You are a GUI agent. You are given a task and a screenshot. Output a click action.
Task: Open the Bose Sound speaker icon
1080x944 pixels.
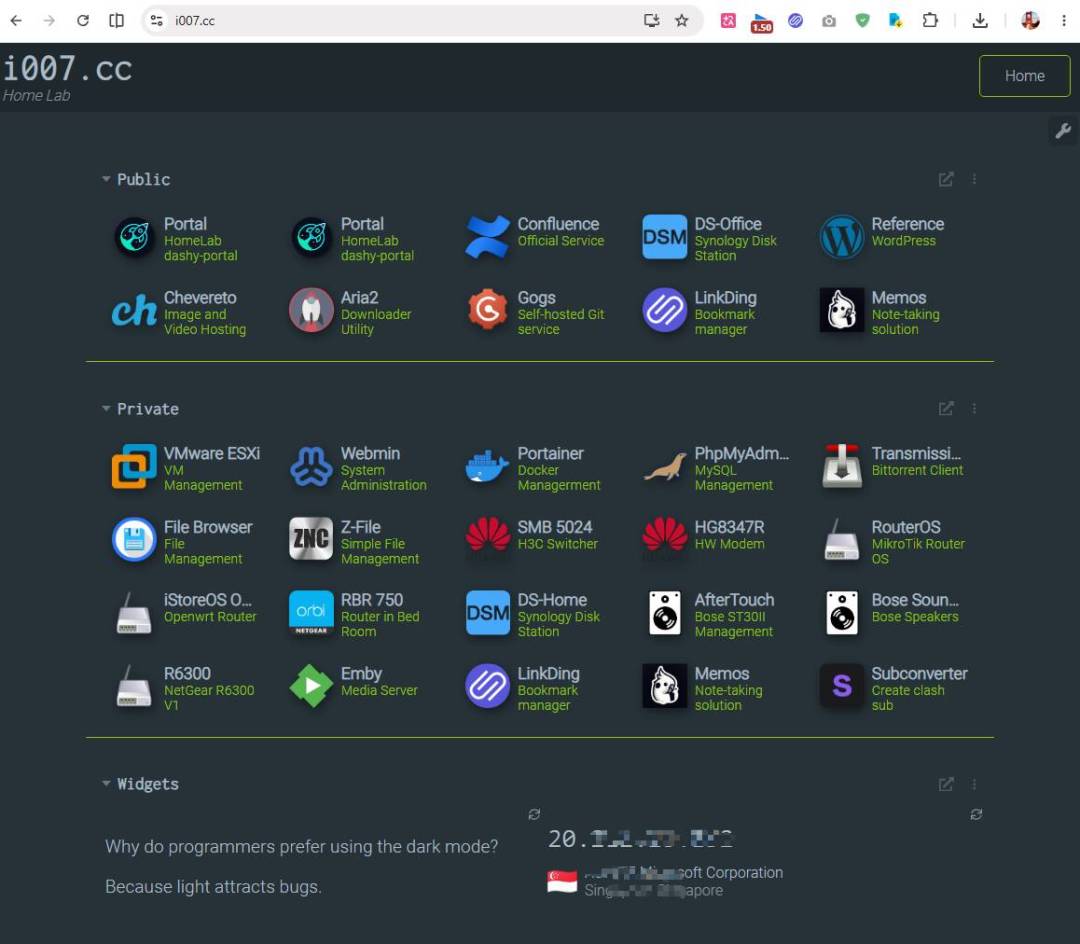(842, 613)
